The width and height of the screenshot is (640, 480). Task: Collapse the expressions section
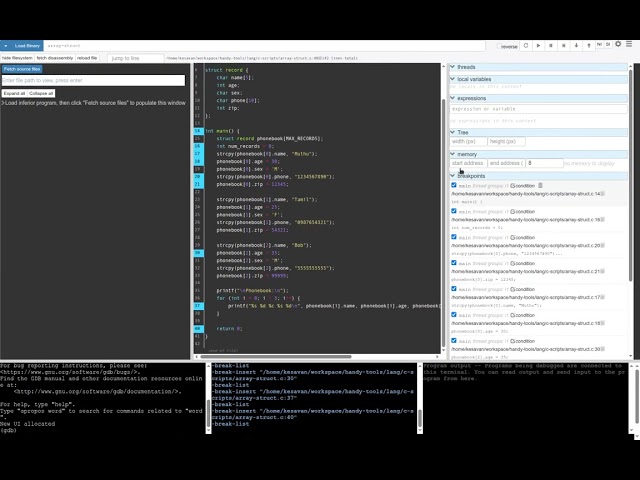(452, 98)
